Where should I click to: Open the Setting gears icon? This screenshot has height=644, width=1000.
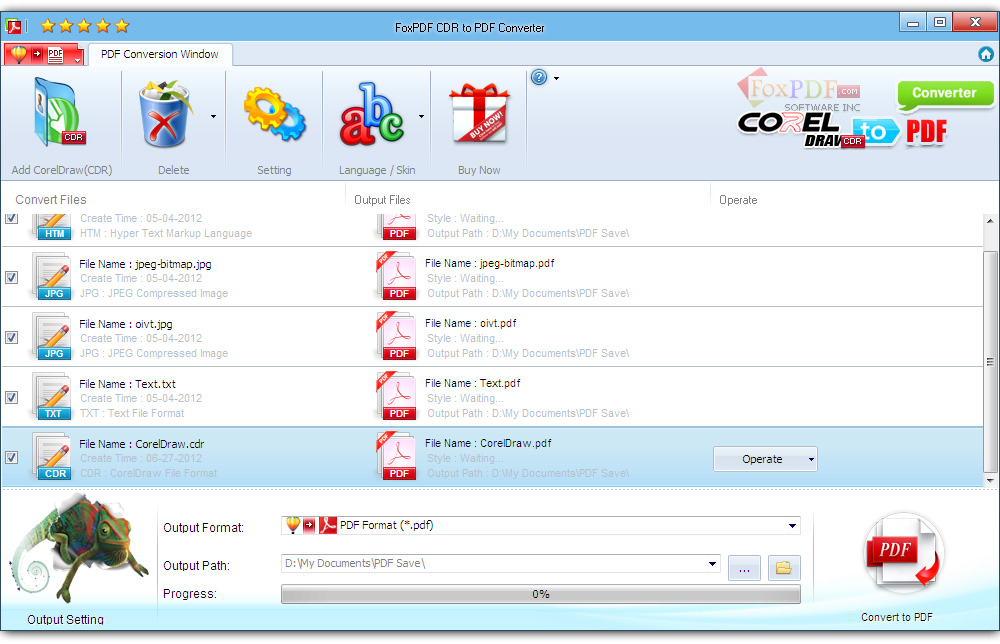coord(274,114)
